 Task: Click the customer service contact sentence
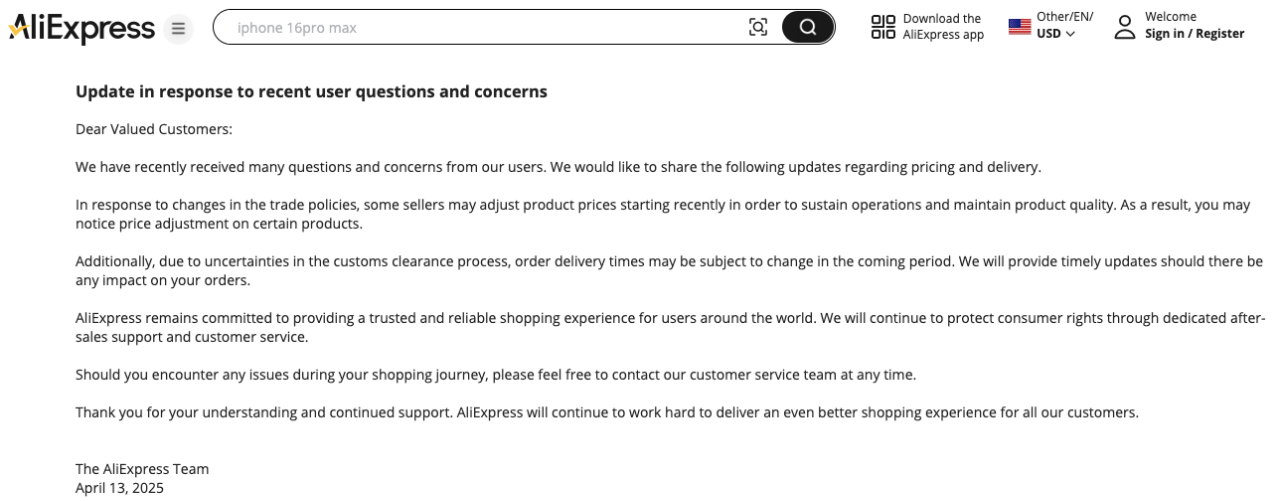[495, 375]
